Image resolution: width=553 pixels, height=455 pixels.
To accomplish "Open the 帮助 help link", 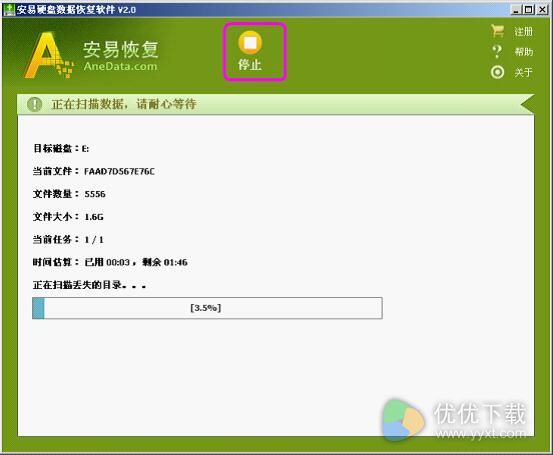I will coord(524,52).
